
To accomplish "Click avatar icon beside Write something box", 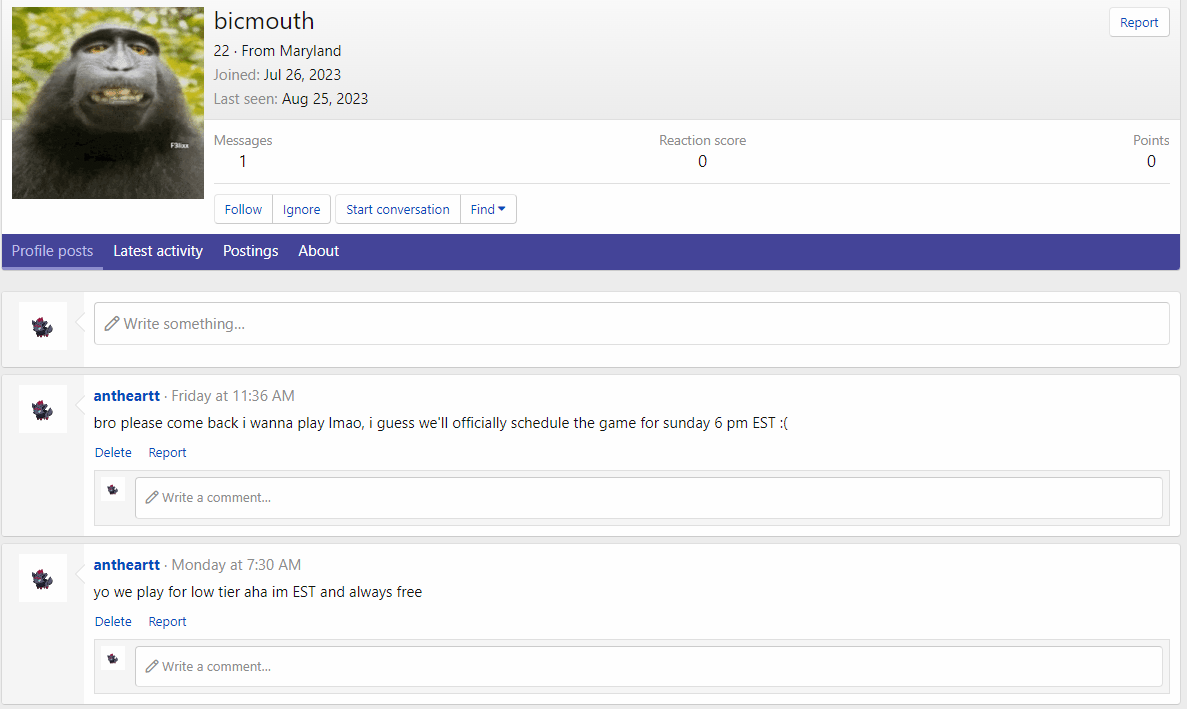I will click(43, 326).
